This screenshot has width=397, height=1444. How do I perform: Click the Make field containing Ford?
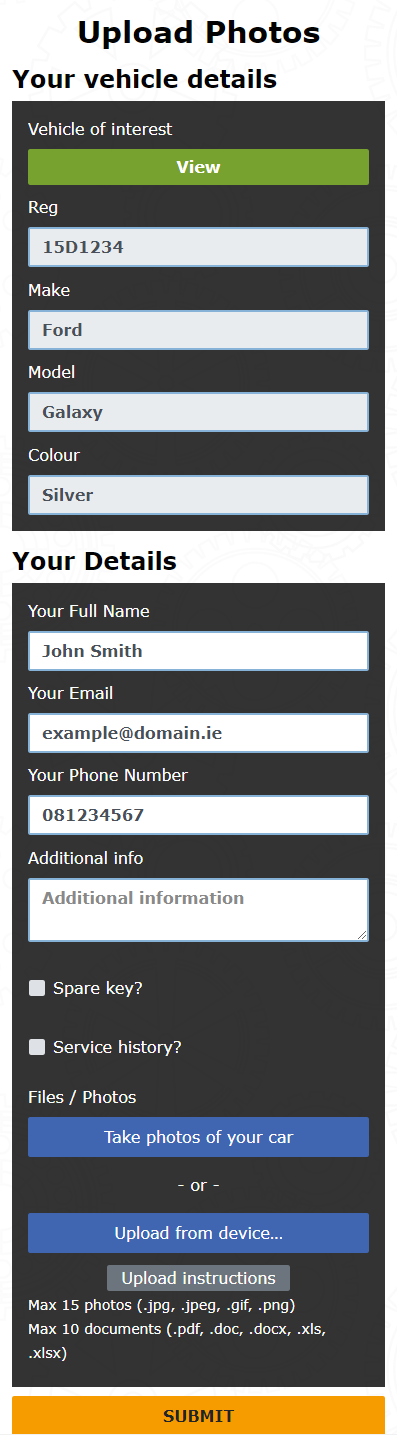(x=198, y=329)
